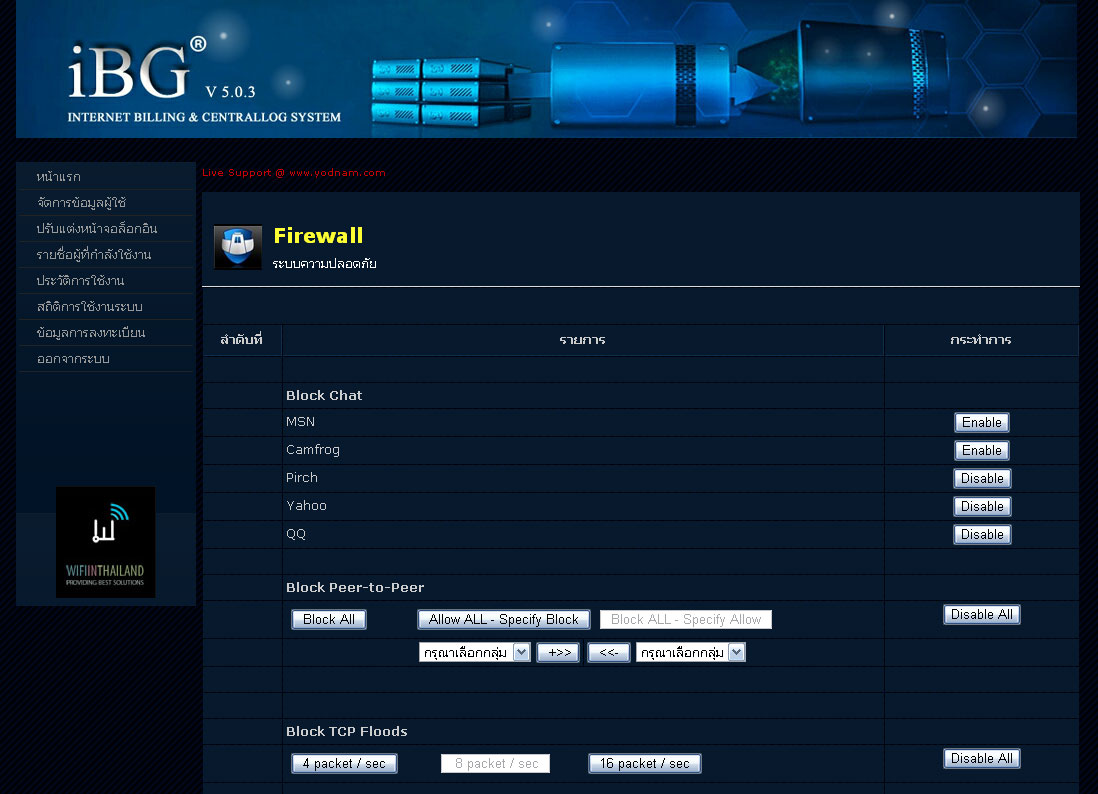Select ข้อมูลการลงทะเบียน in sidebar

(x=91, y=332)
